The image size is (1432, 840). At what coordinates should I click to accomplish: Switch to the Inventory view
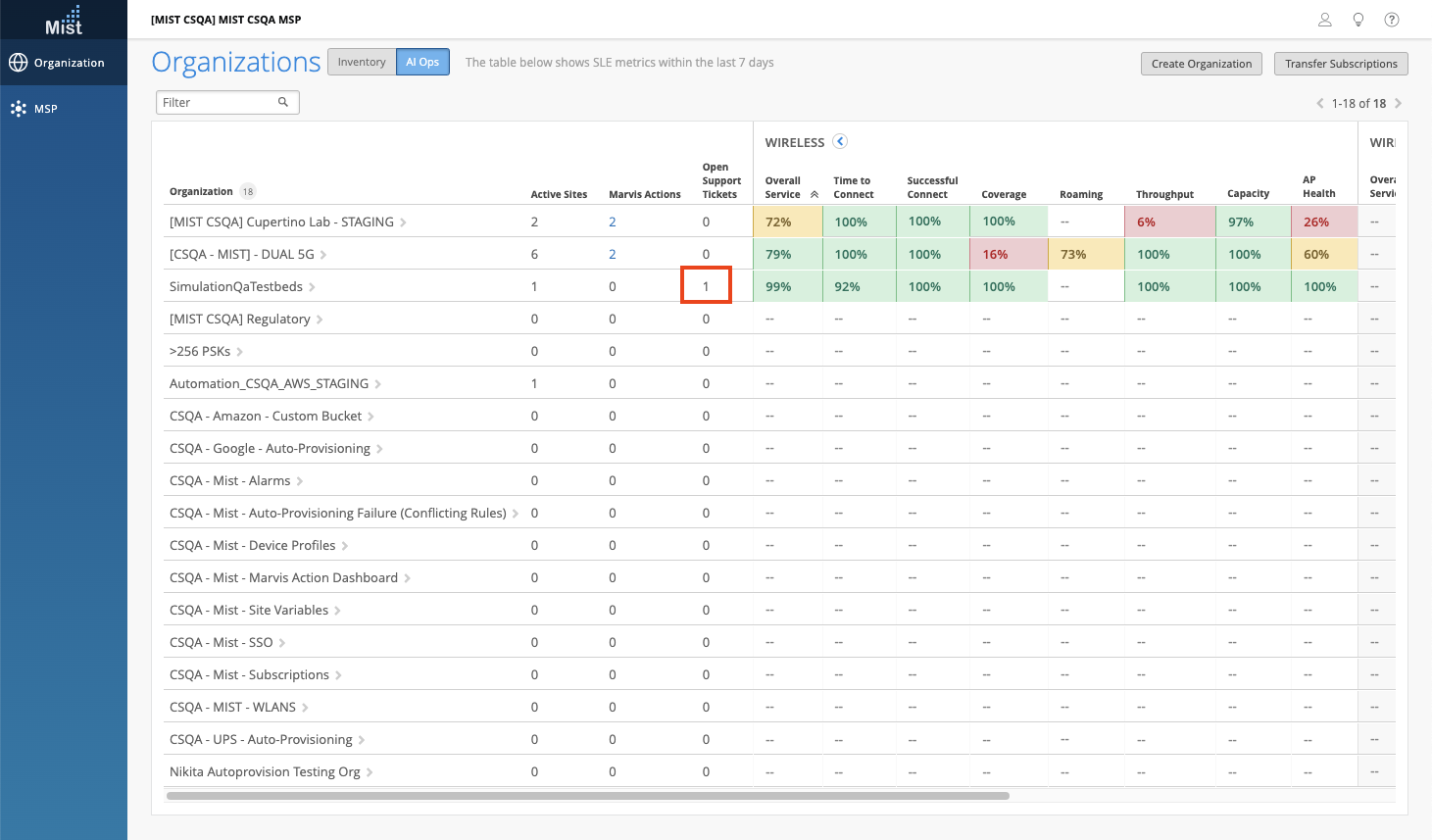pyautogui.click(x=362, y=62)
